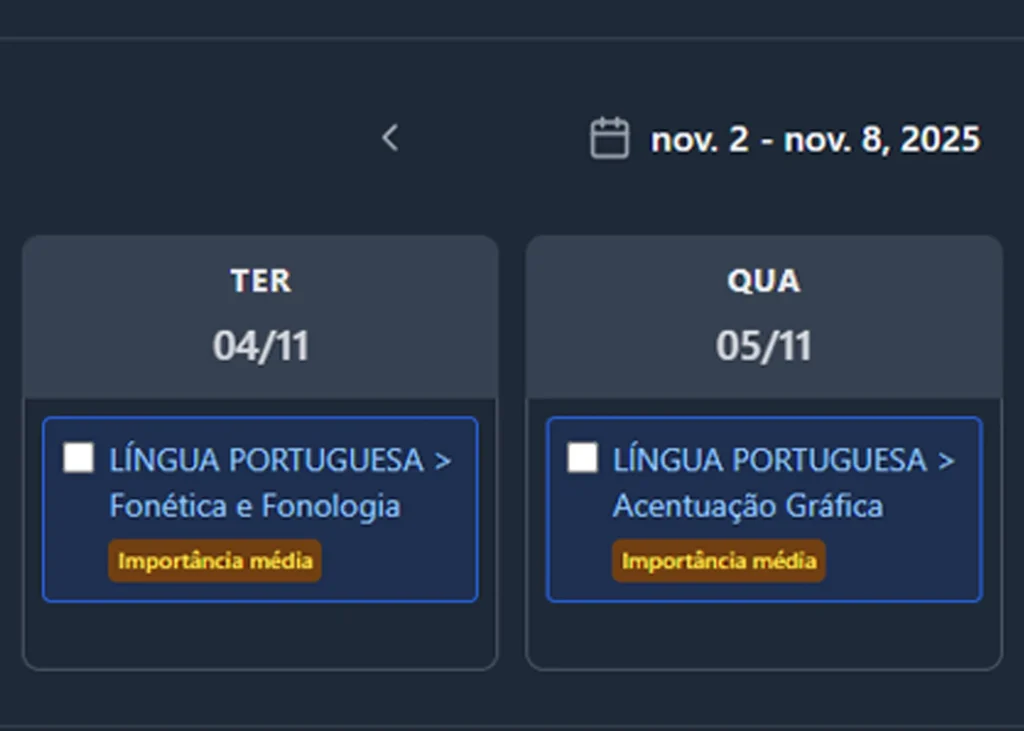Click LÍNGUA PORTUGUESA in Wednesday's task card
The height and width of the screenshot is (731, 1024).
[769, 460]
